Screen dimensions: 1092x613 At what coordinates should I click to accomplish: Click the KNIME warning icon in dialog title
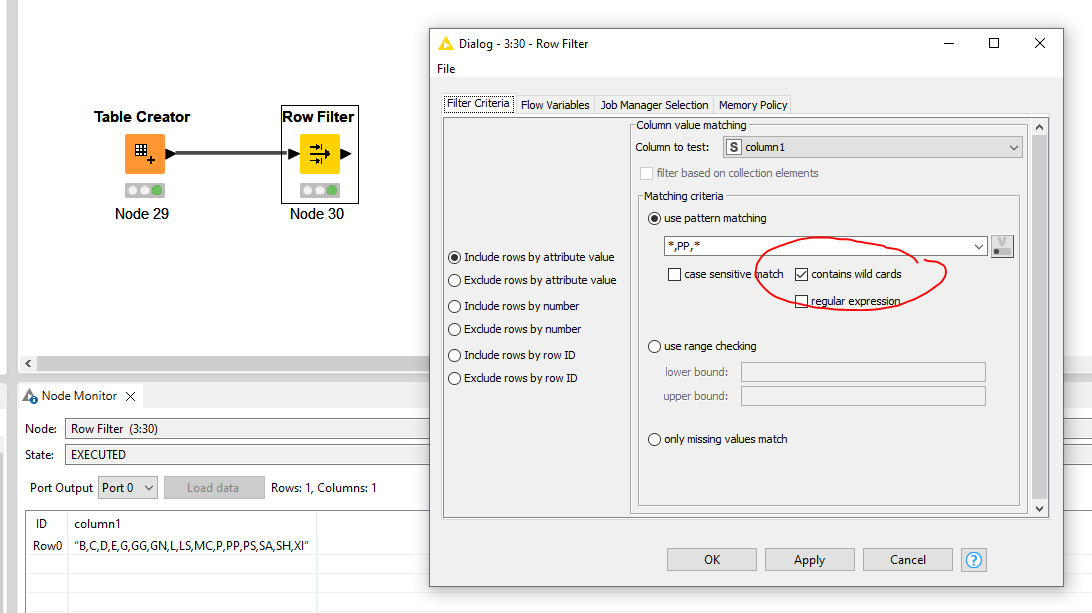tap(446, 44)
